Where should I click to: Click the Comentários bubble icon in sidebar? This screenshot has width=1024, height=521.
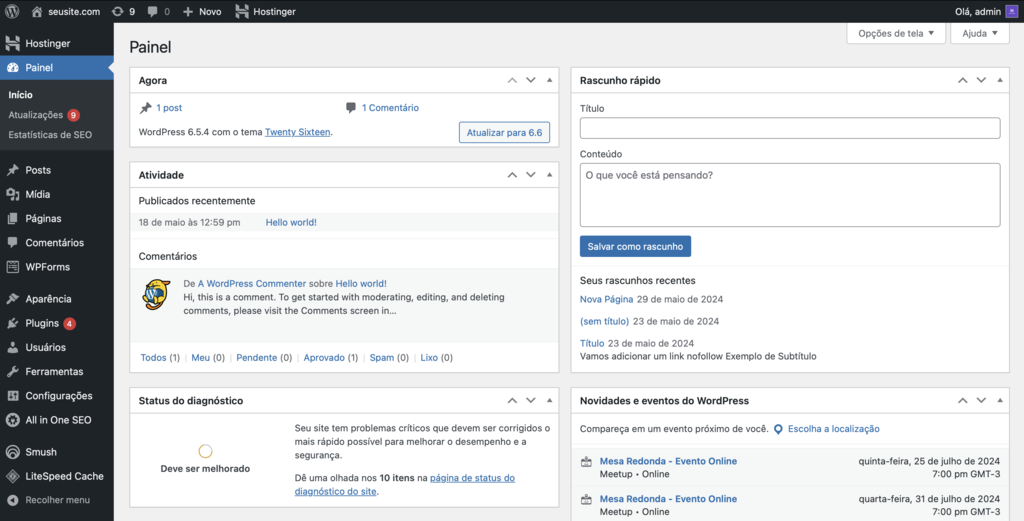tap(12, 242)
